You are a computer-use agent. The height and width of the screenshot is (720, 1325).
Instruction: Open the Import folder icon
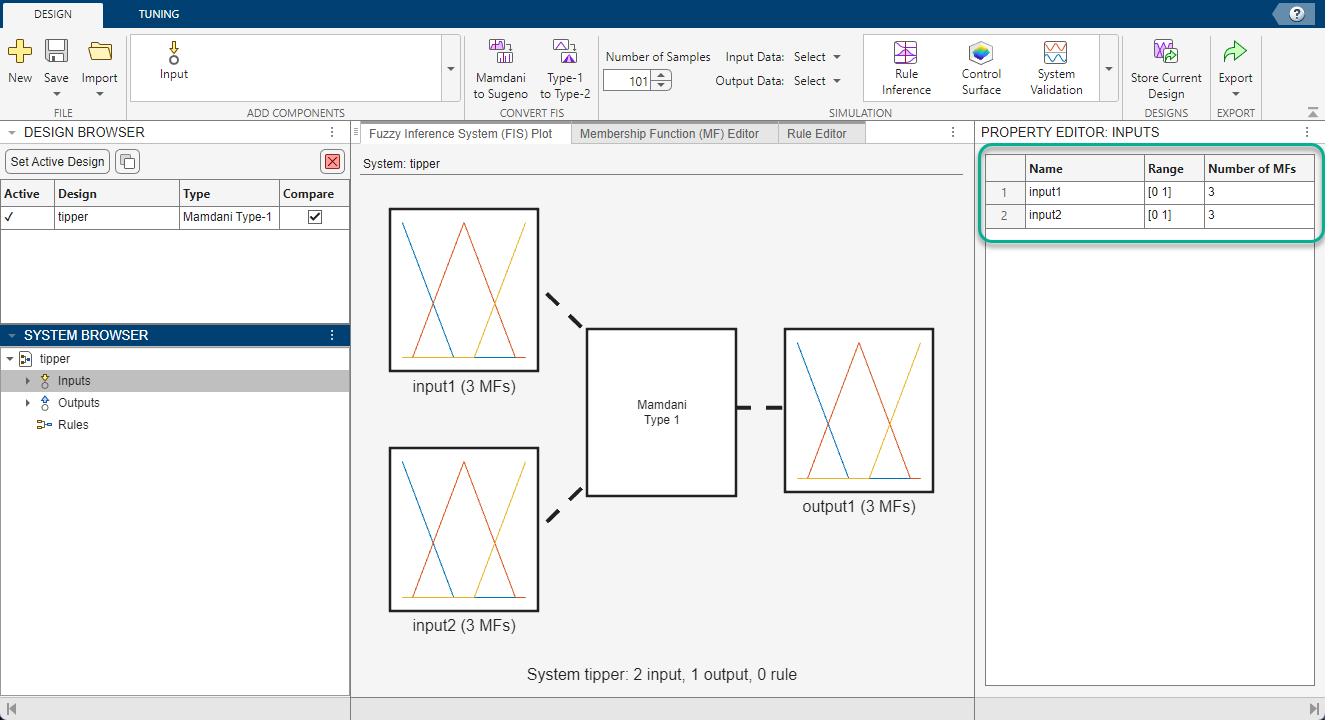click(x=100, y=53)
